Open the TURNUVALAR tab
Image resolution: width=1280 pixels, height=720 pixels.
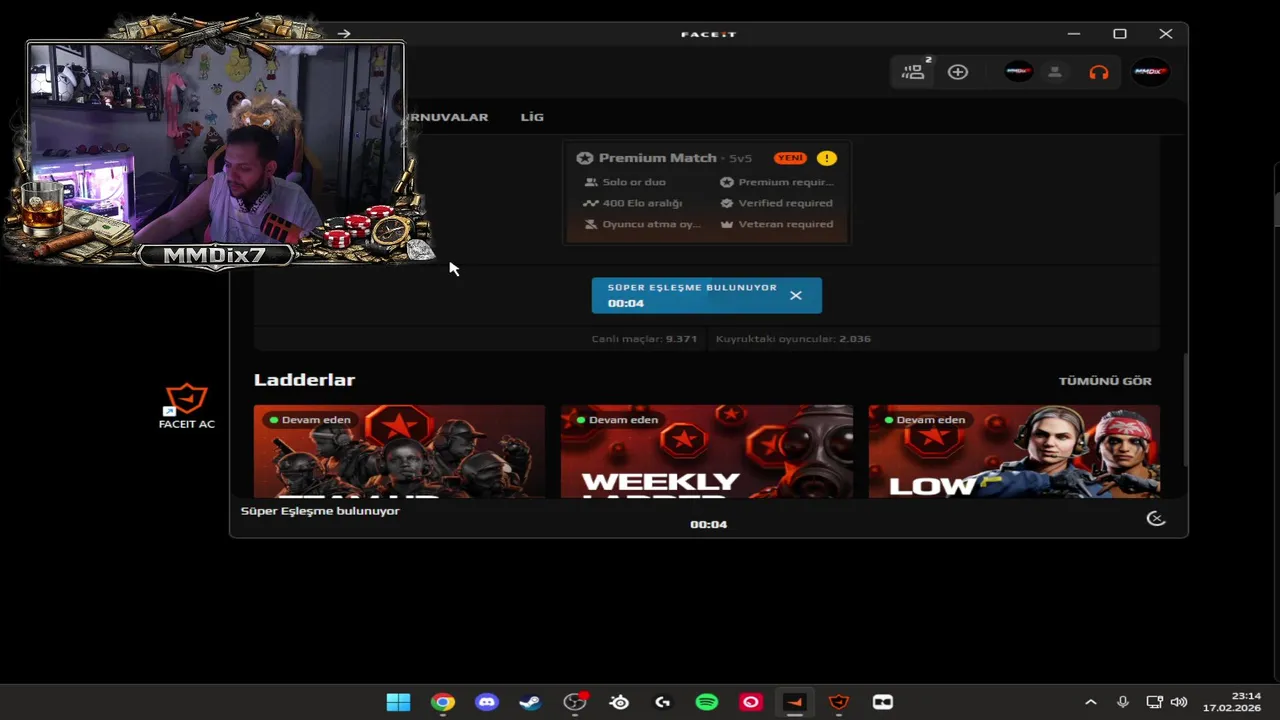[x=445, y=117]
